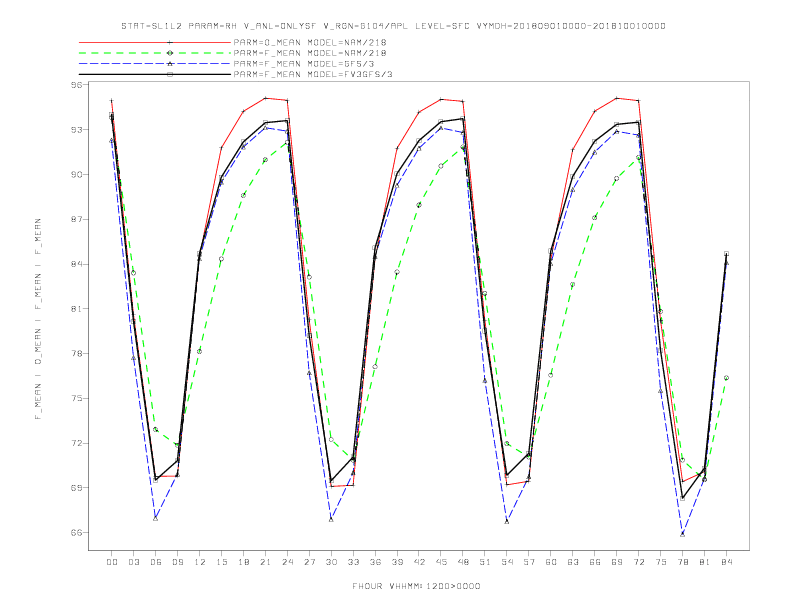The height and width of the screenshot is (612, 792).
Task: Click y-axis tick value 84
Action: pos(76,264)
